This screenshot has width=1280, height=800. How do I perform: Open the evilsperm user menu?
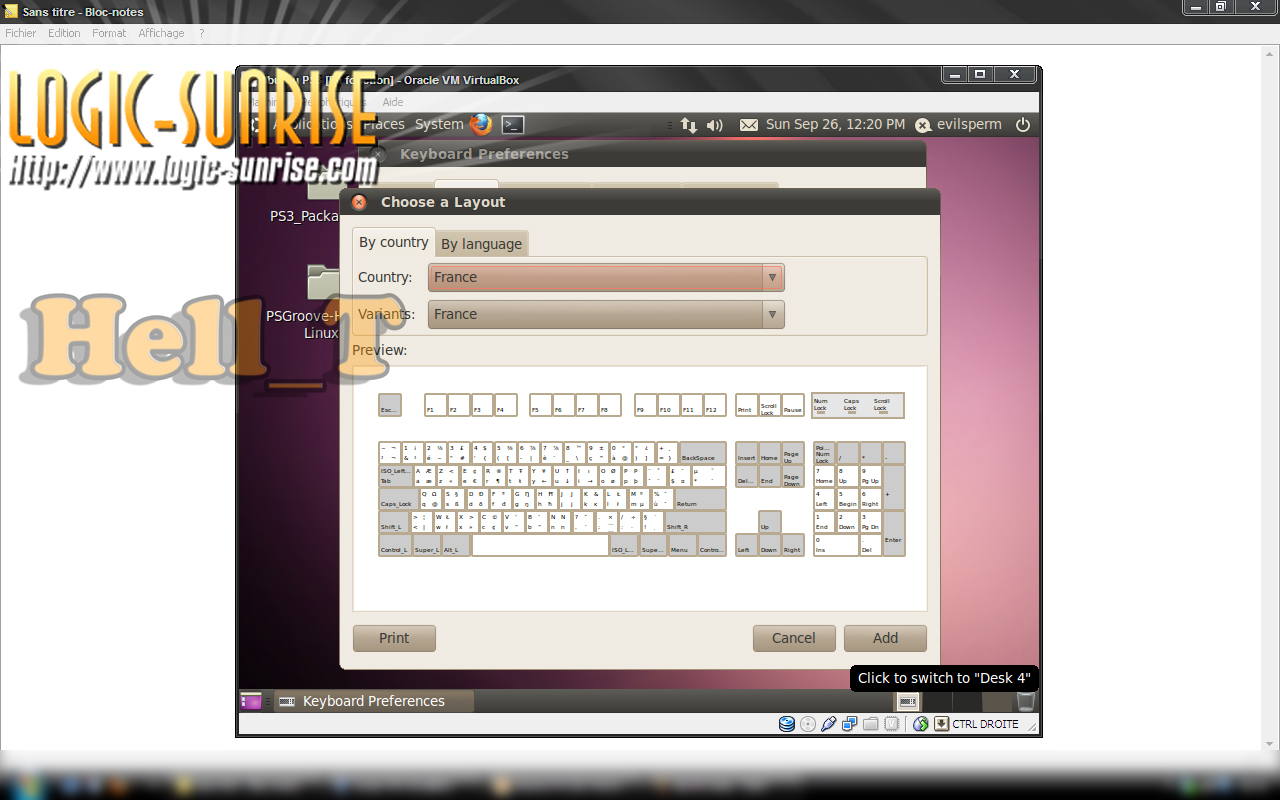pyautogui.click(x=960, y=125)
